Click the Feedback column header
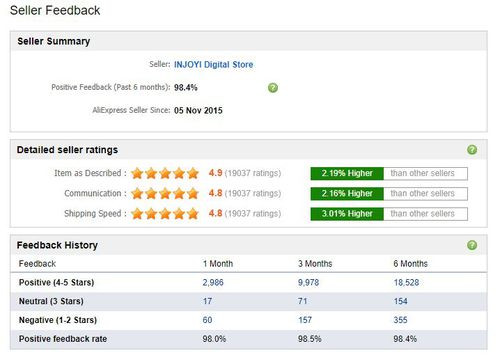 [x=37, y=264]
